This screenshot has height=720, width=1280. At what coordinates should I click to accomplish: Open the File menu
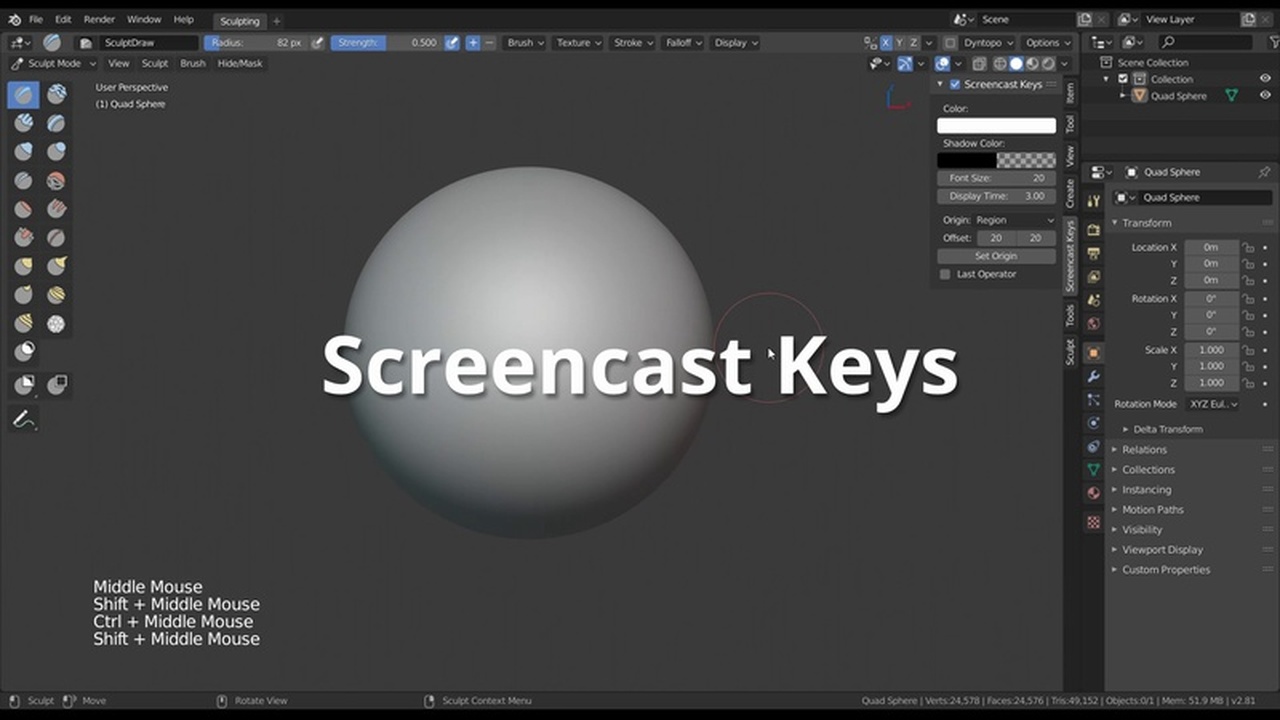point(36,19)
